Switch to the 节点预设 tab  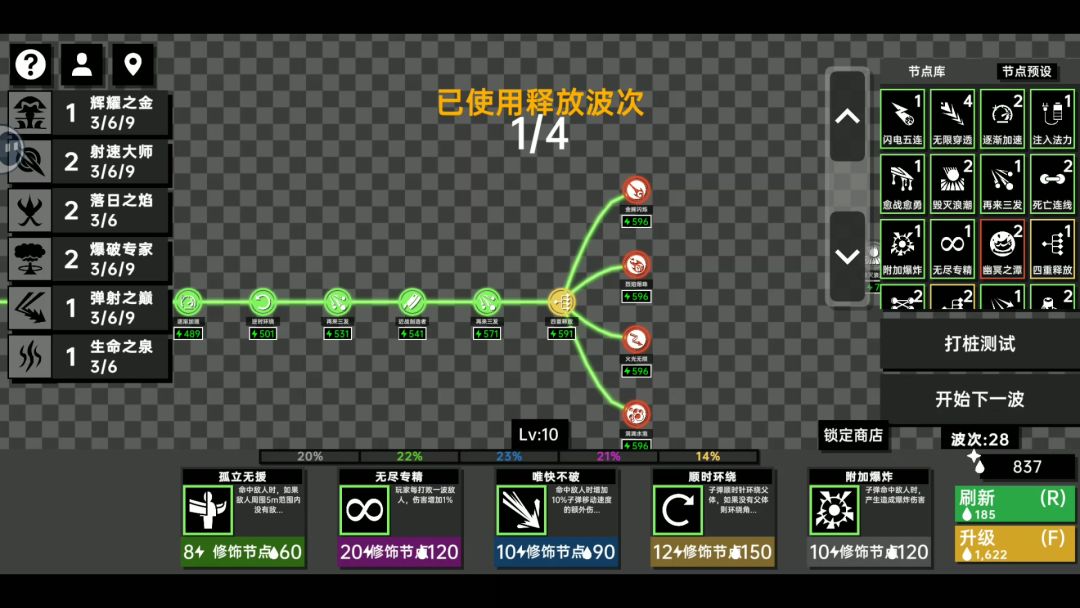click(1026, 72)
